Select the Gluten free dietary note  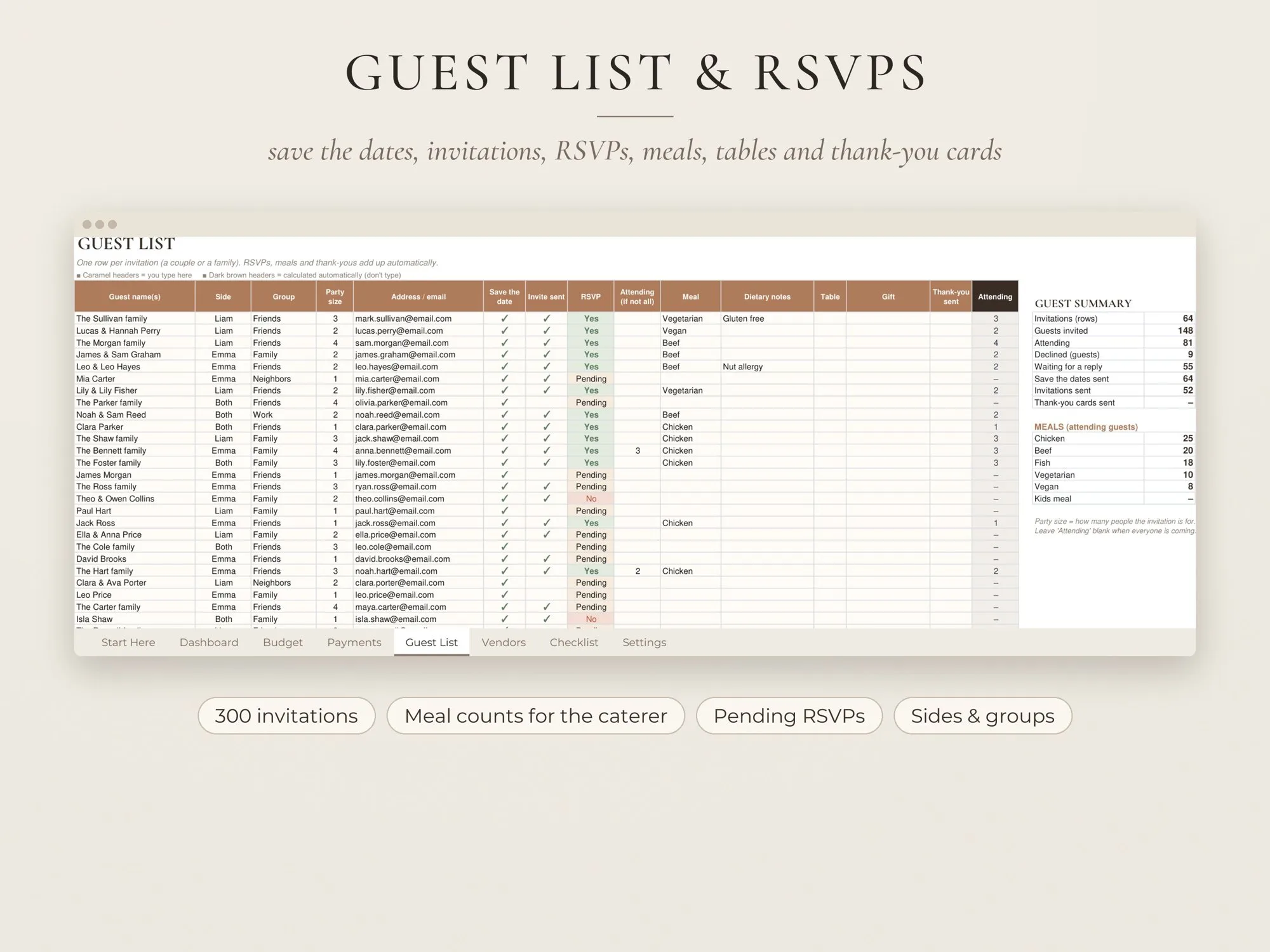pyautogui.click(x=743, y=319)
